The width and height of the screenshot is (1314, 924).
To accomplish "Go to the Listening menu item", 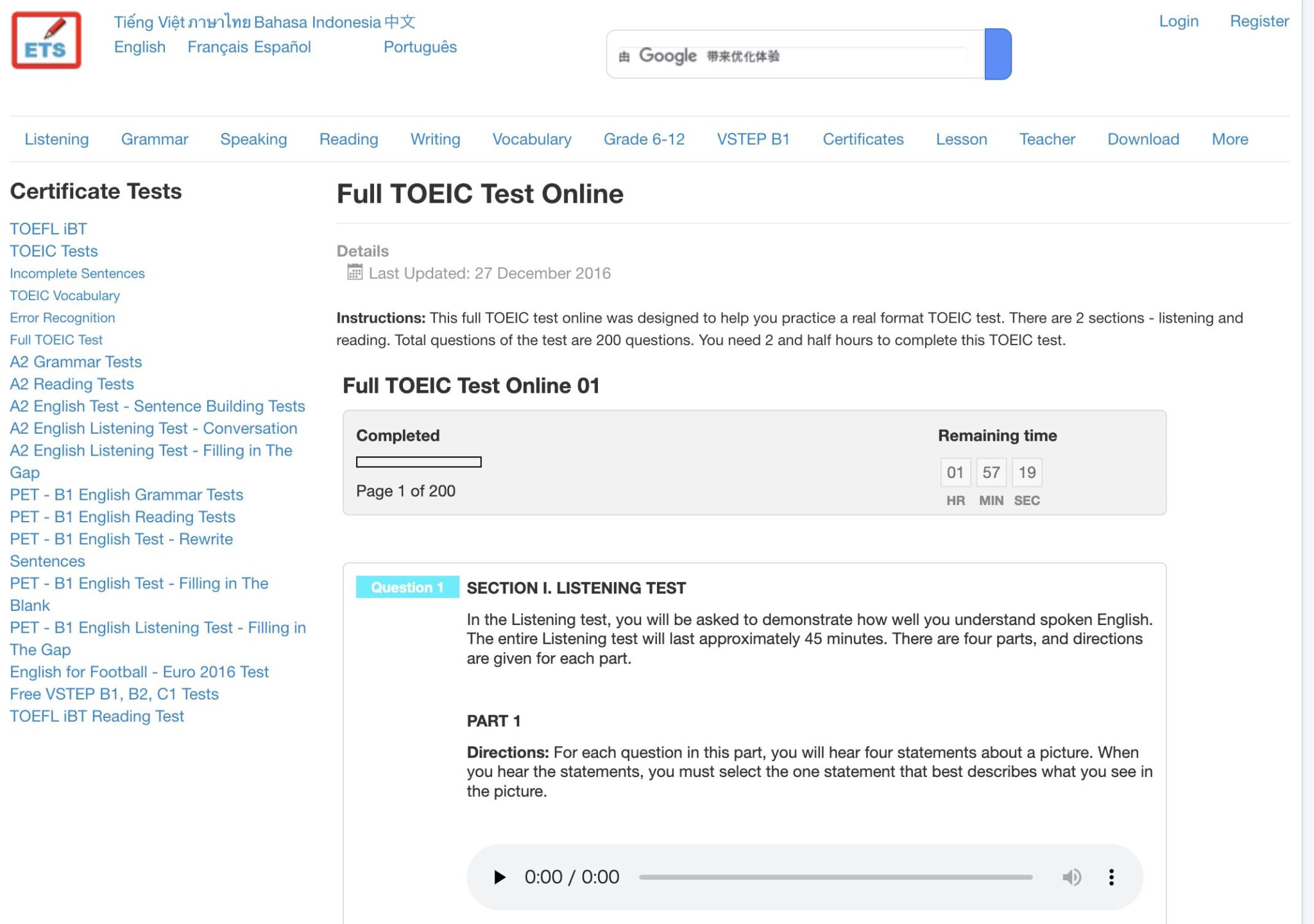I will (x=56, y=139).
